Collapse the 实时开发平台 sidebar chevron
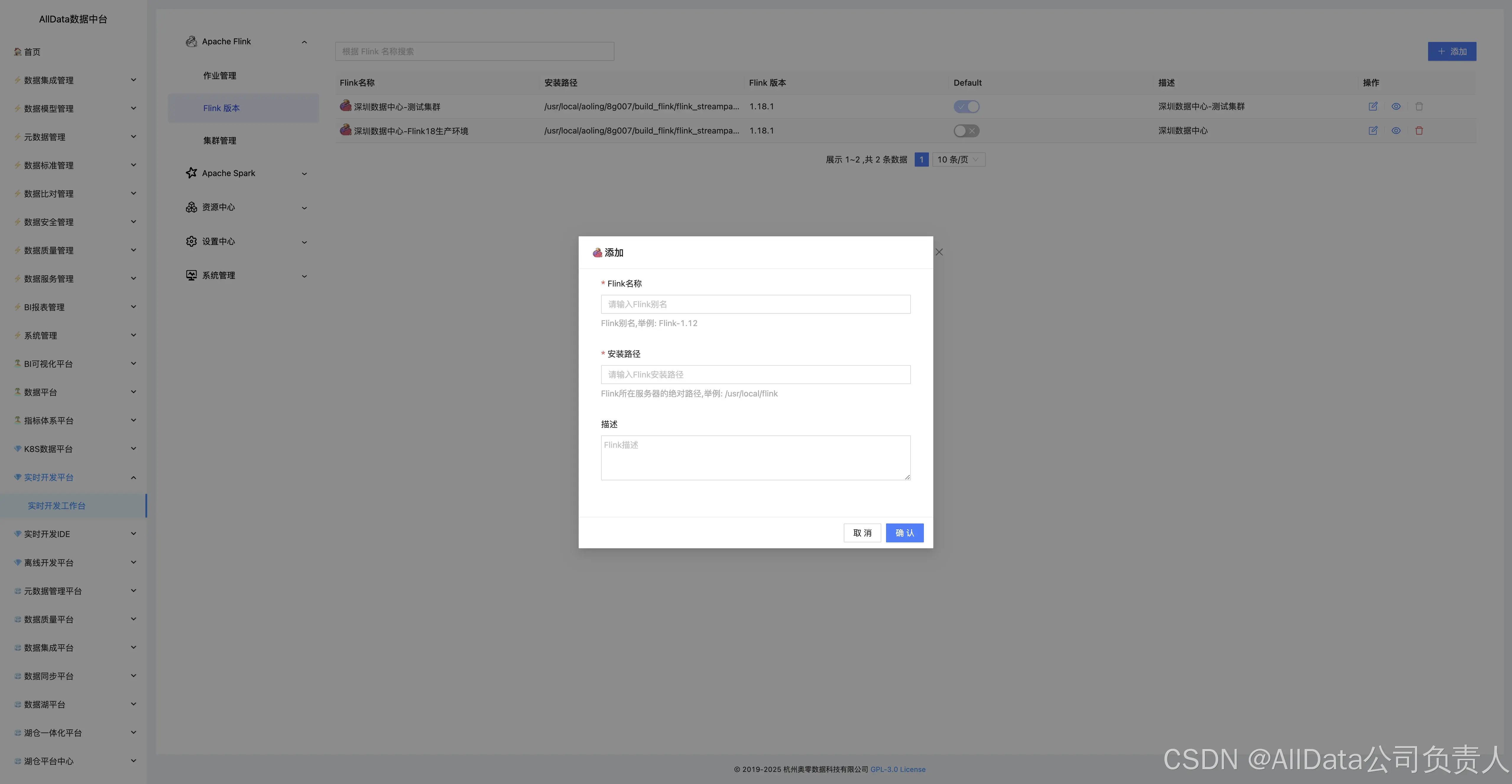The width and height of the screenshot is (1512, 784). point(133,477)
